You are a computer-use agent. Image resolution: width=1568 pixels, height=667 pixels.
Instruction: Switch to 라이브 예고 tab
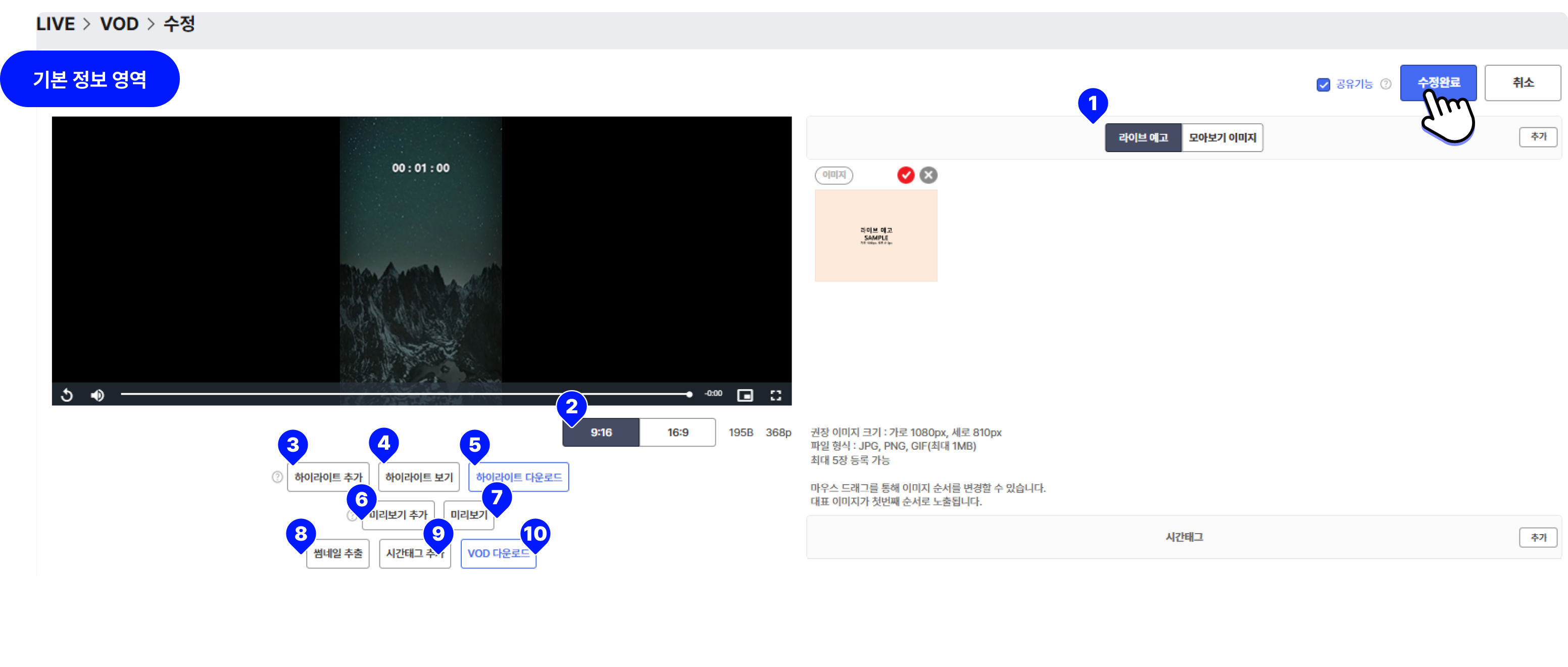[x=1143, y=137]
